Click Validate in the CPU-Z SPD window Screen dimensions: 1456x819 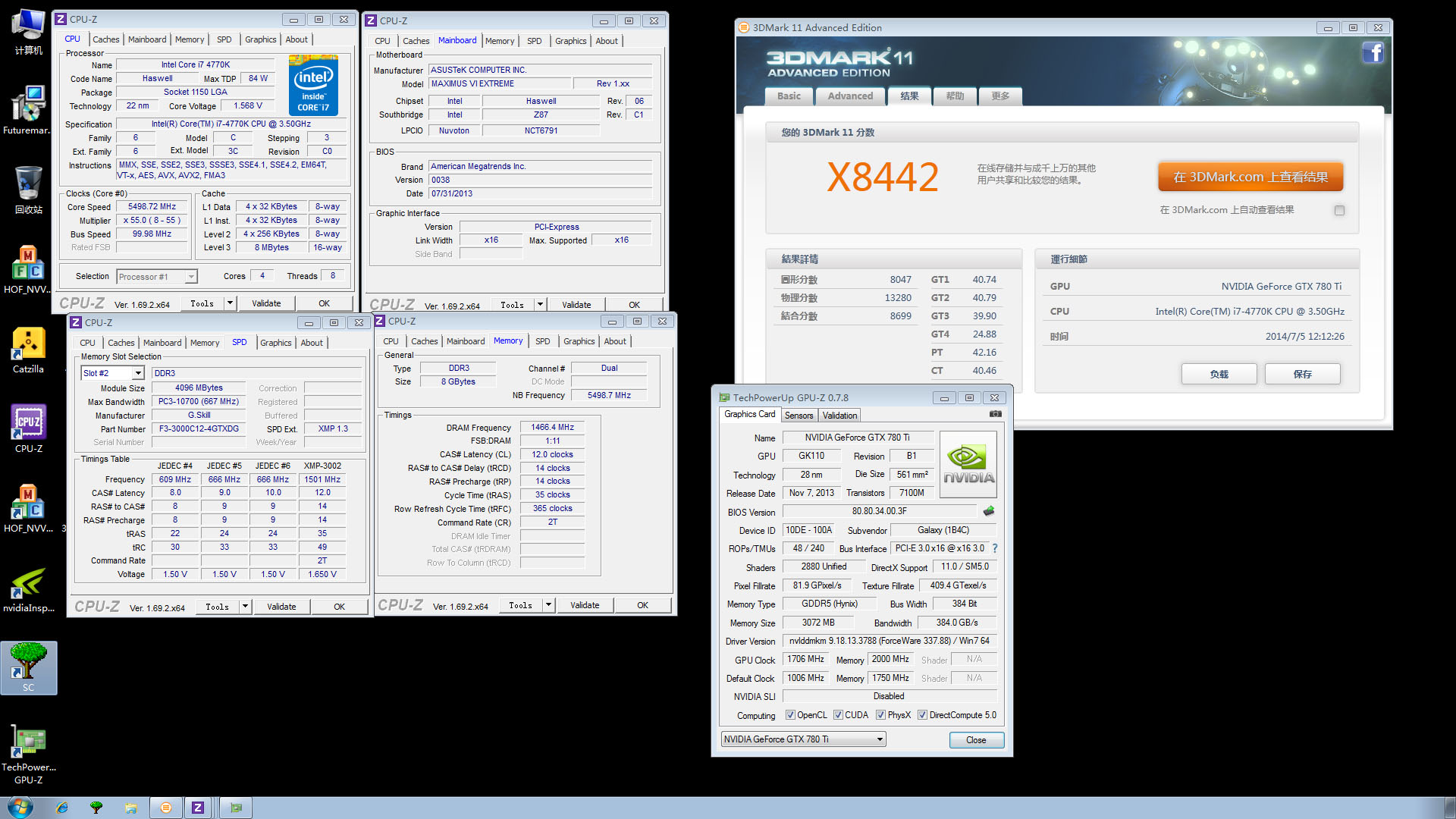[281, 607]
